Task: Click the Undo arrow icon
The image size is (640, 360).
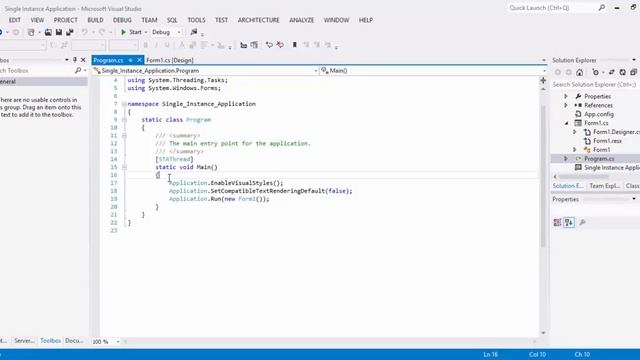Action: point(84,32)
